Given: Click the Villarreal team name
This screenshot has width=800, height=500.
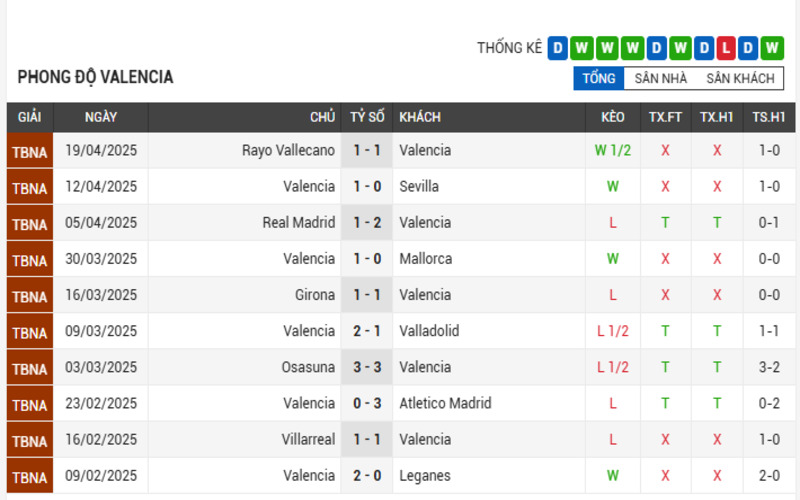Looking at the screenshot, I should pyautogui.click(x=308, y=440).
